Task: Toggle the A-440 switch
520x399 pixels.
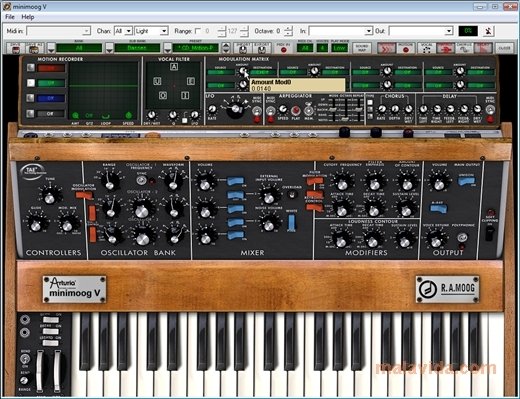Action: click(438, 209)
